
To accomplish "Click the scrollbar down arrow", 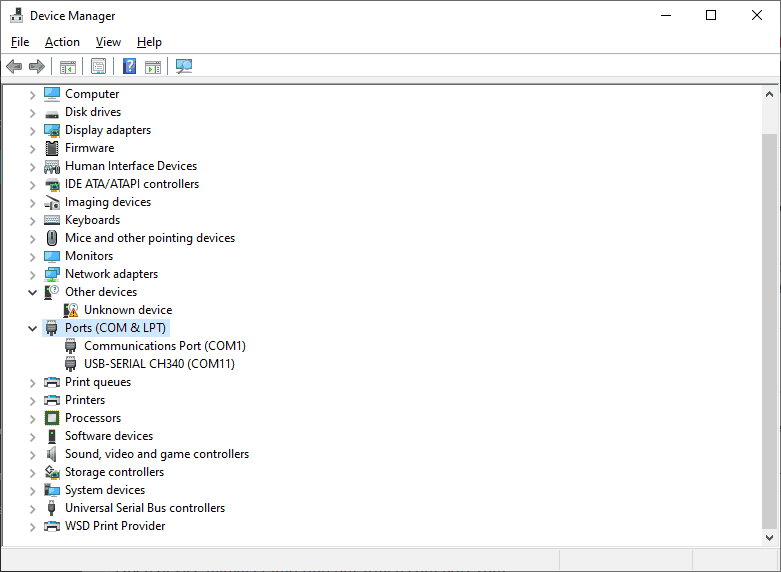I will (x=769, y=537).
